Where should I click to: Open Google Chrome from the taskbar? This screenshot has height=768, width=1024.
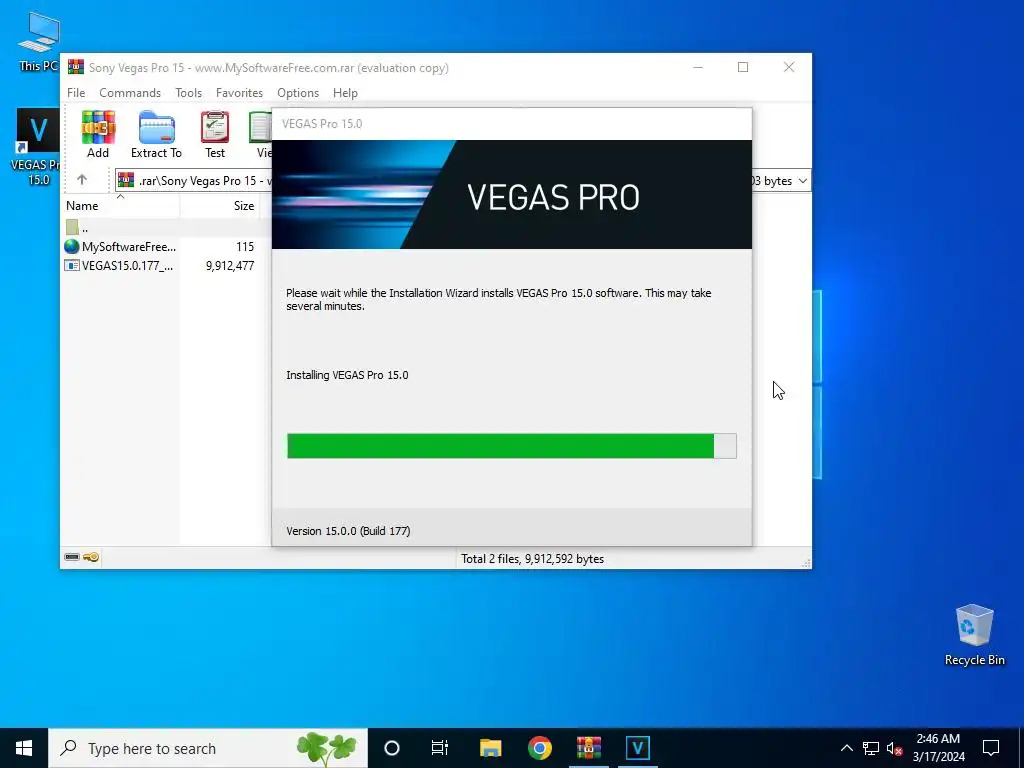(539, 748)
